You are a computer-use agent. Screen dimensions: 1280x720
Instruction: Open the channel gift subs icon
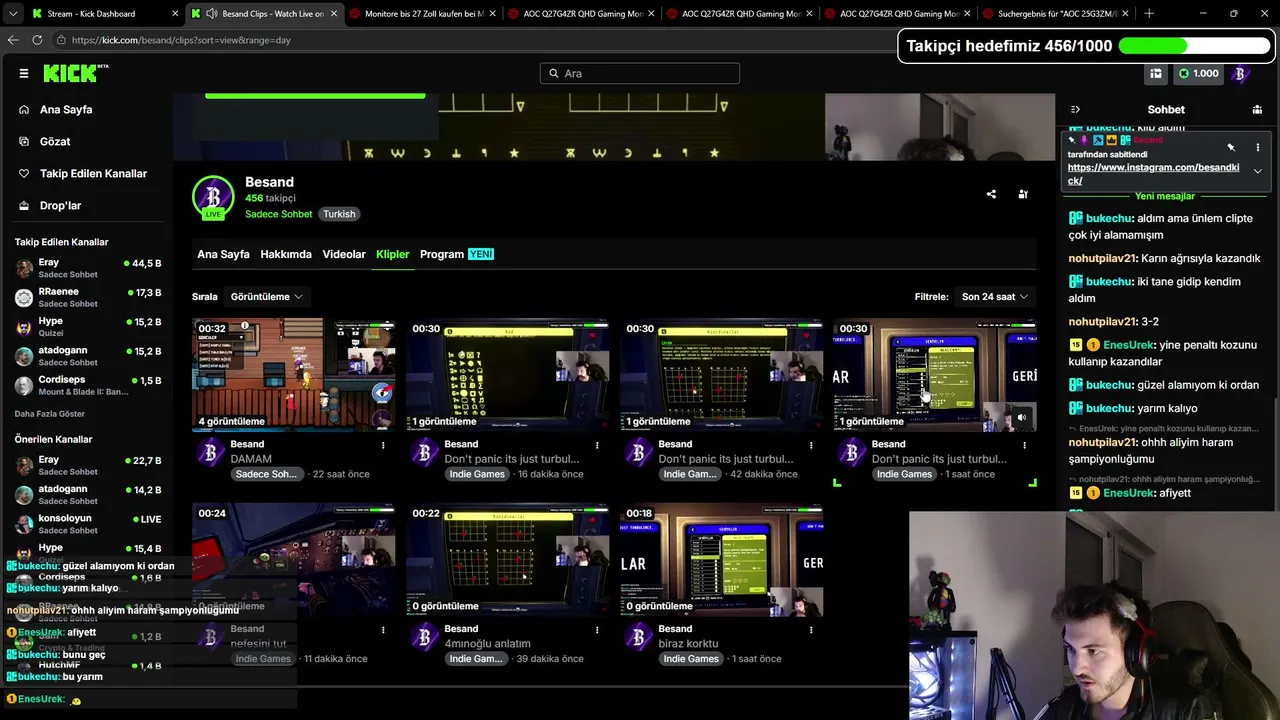click(1023, 194)
